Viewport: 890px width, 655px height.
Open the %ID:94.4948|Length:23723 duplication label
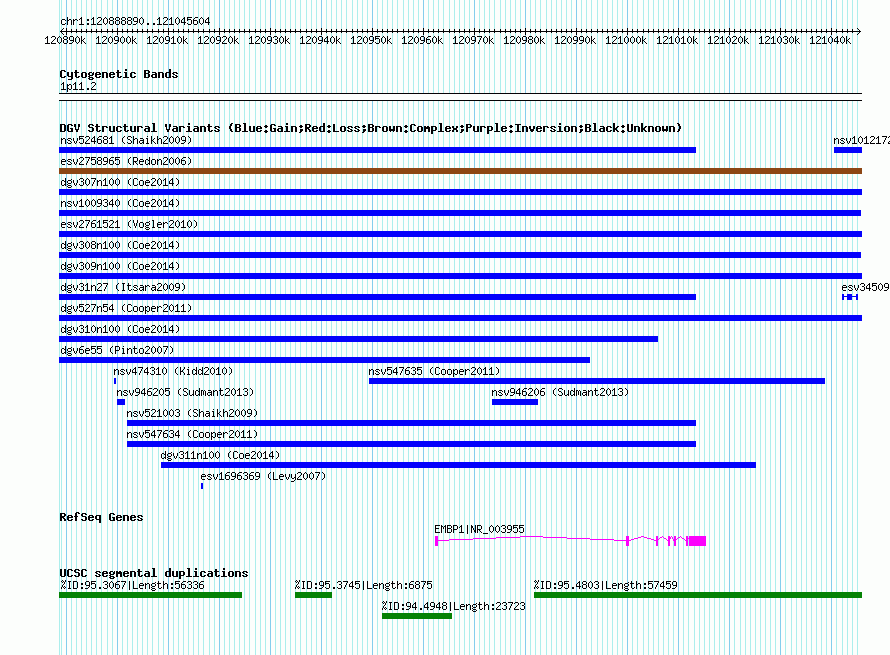pos(454,606)
